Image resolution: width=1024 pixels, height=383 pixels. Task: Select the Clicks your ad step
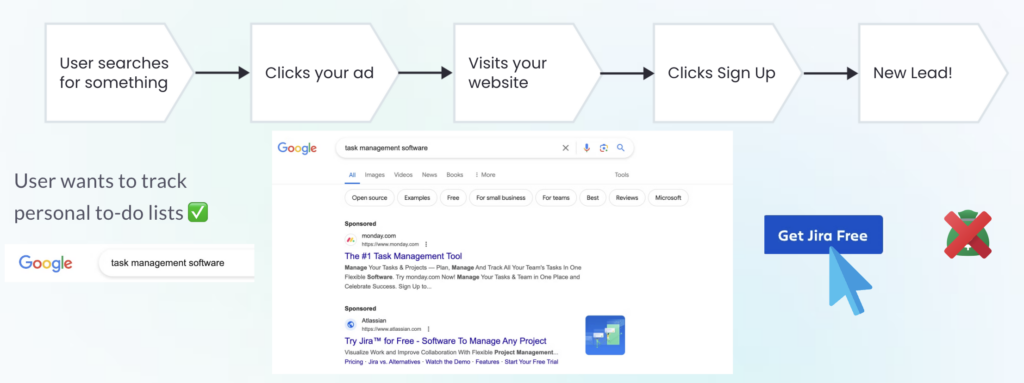click(x=324, y=73)
